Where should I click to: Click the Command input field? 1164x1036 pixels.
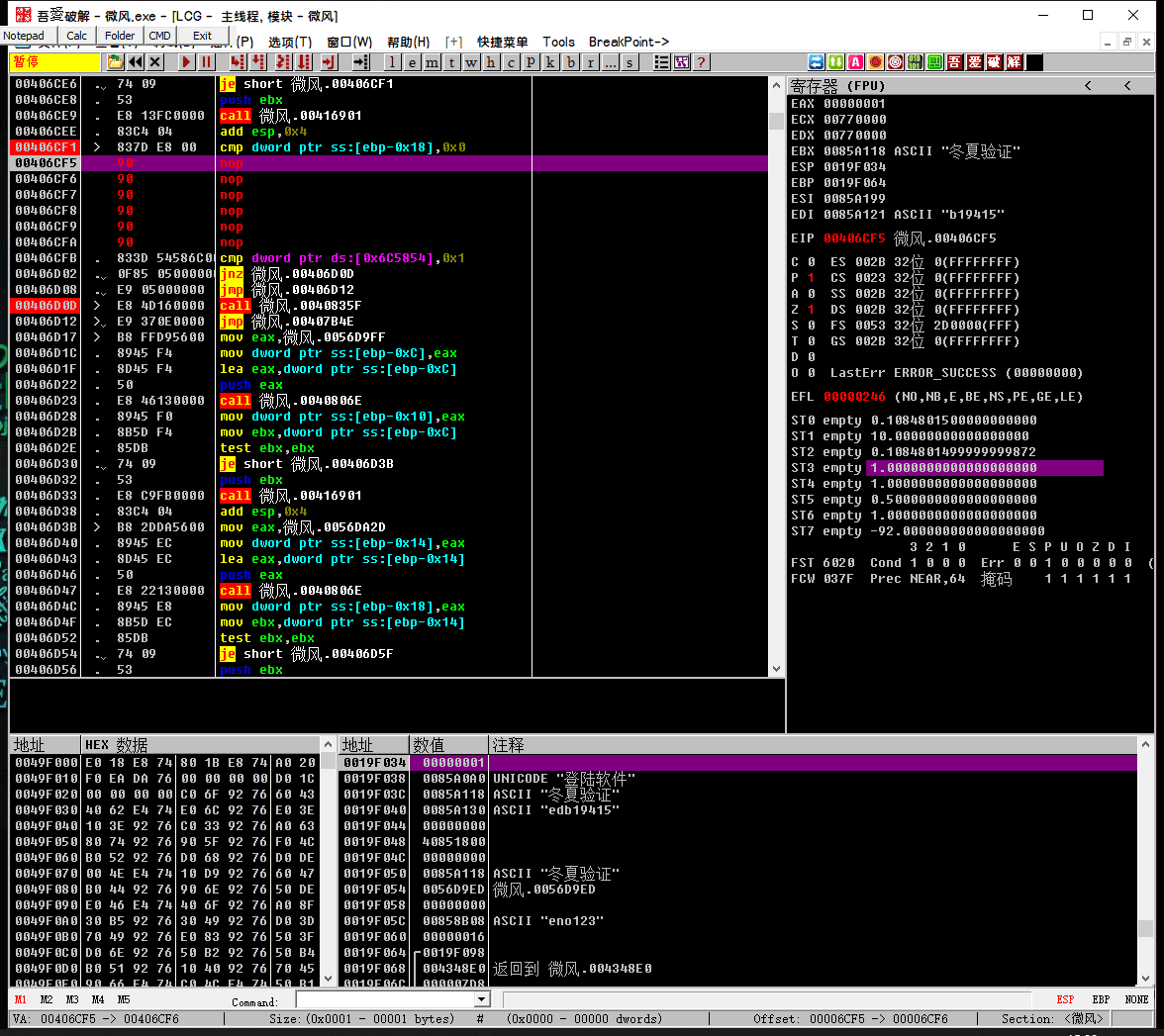[385, 999]
